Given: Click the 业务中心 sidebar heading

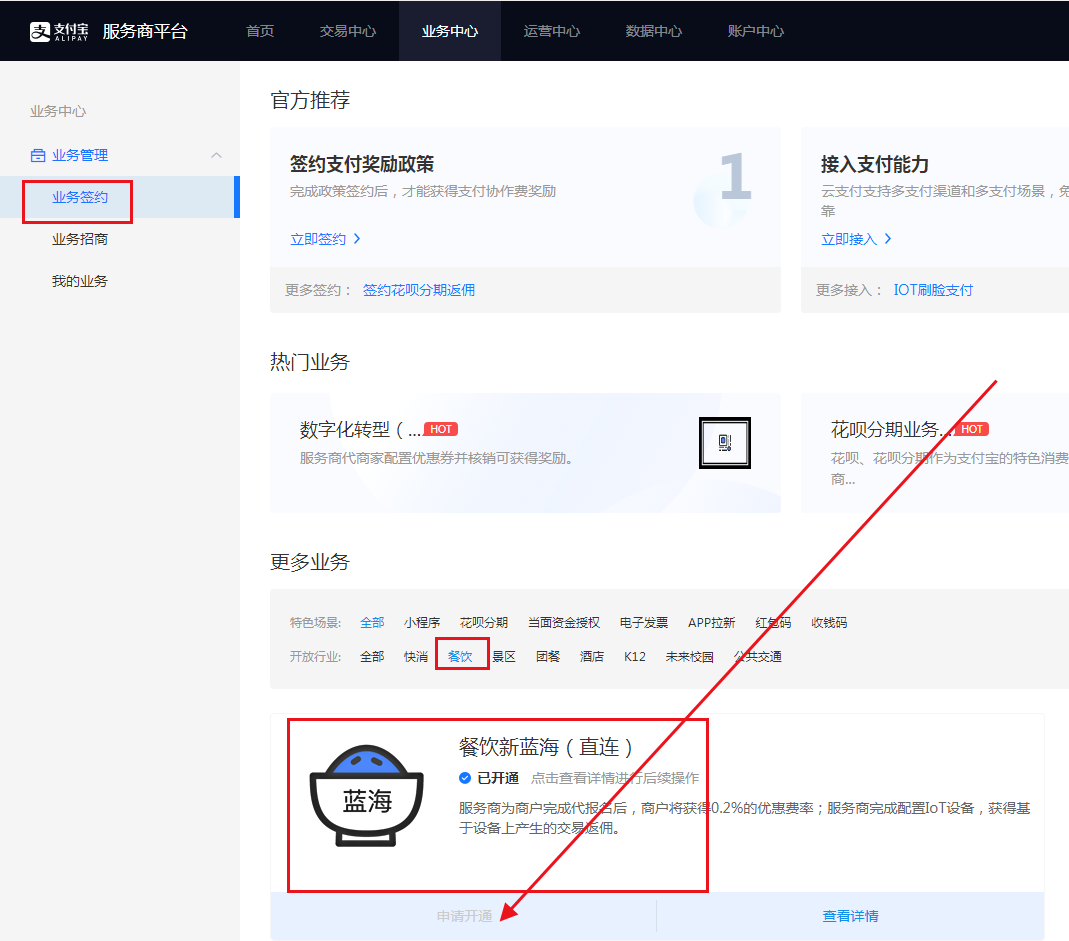Looking at the screenshot, I should 58,111.
